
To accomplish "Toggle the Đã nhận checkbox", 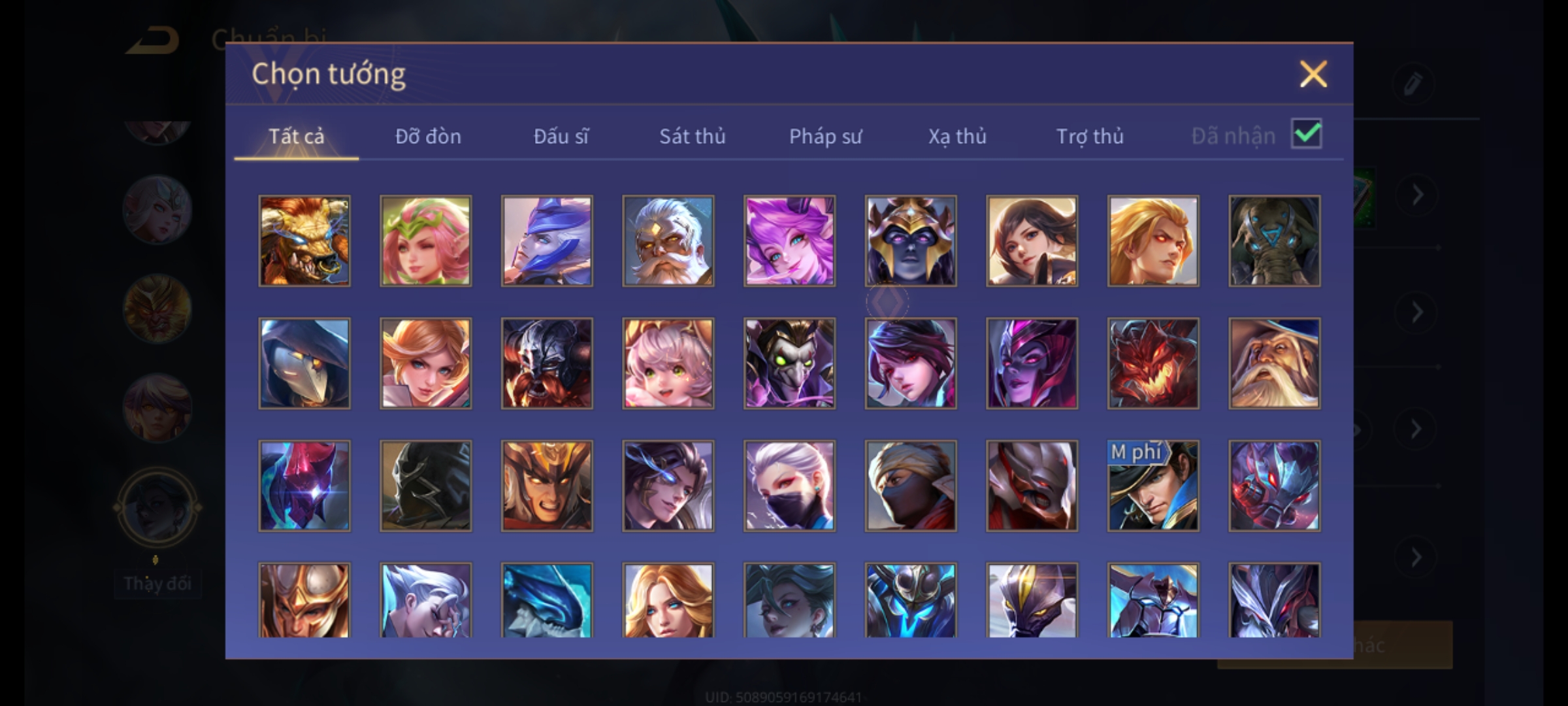I will [1307, 134].
